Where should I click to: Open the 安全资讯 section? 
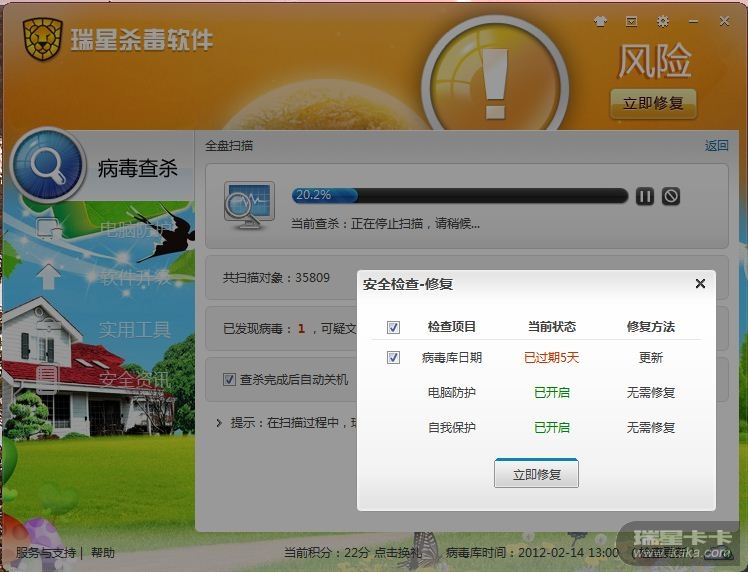coord(135,379)
